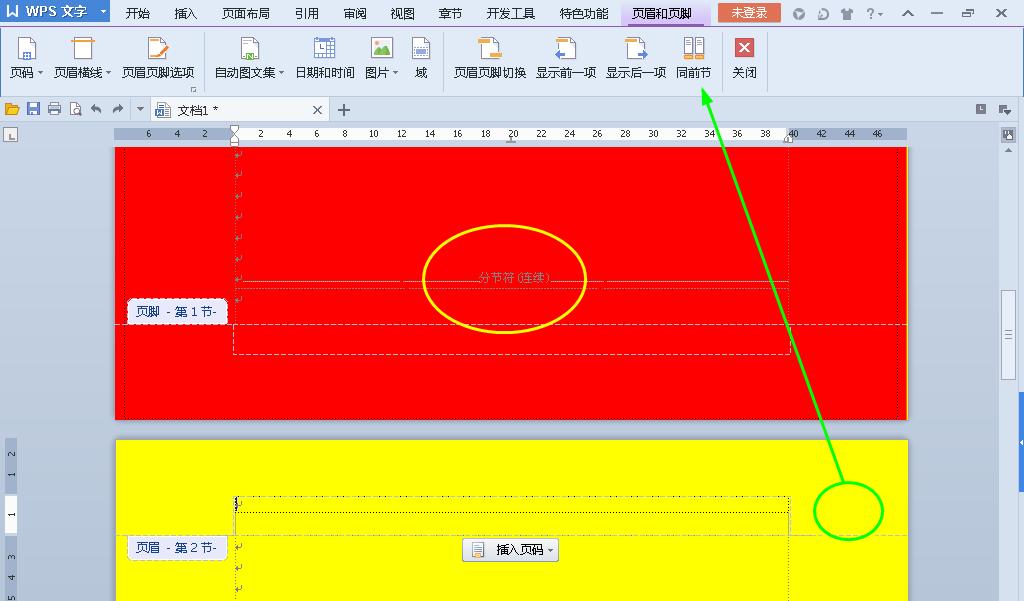Click the vertical scrollbar thumb
This screenshot has height=601, width=1024.
1009,334
